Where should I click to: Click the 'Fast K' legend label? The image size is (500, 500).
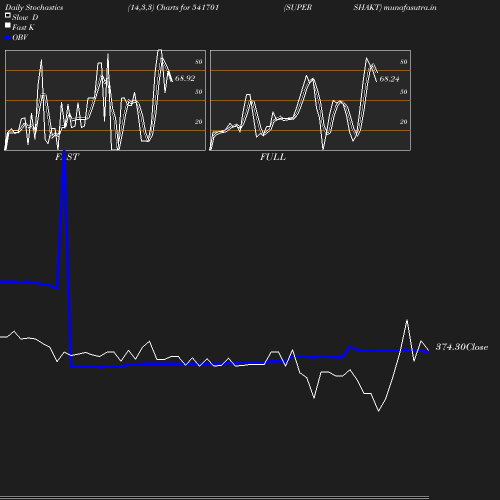point(23,27)
